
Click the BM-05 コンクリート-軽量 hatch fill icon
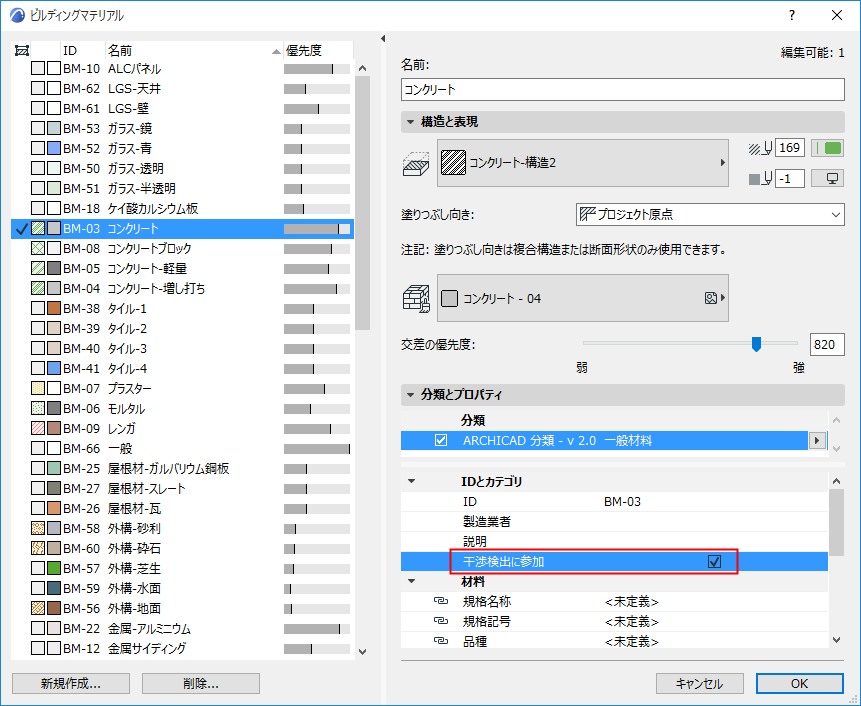(x=38, y=268)
